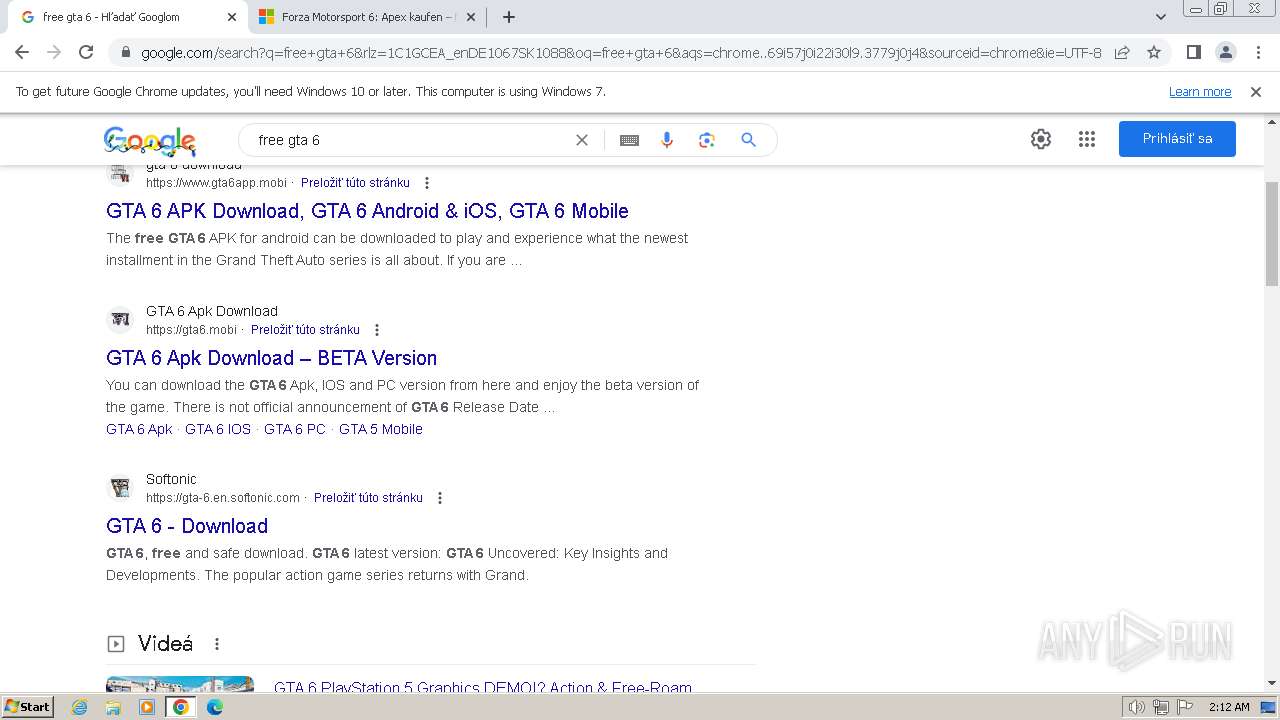Focus the Google search field
The width and height of the screenshot is (1280, 720).
410,140
